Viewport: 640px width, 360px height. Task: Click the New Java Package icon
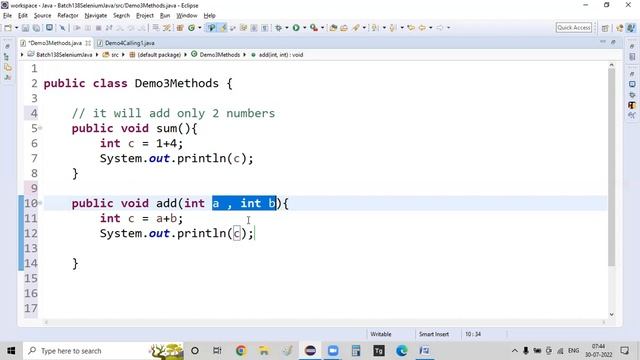[x=180, y=28]
